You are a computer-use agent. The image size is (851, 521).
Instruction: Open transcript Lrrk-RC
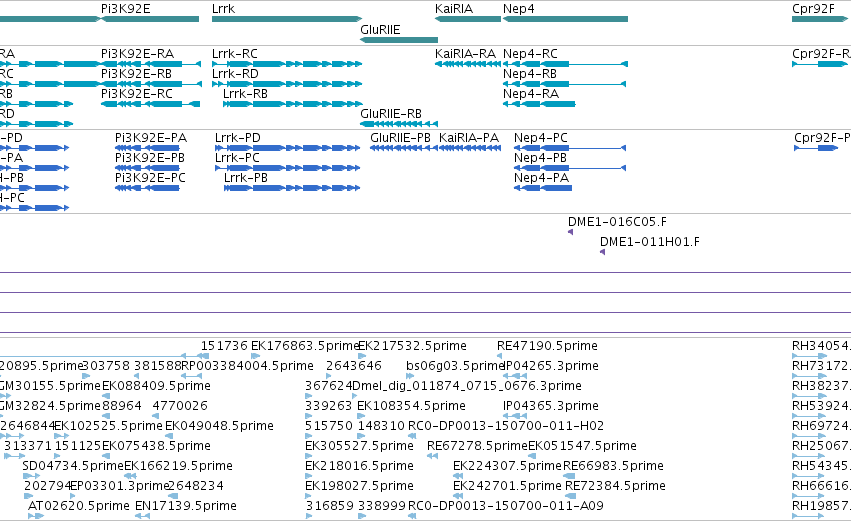click(x=234, y=54)
